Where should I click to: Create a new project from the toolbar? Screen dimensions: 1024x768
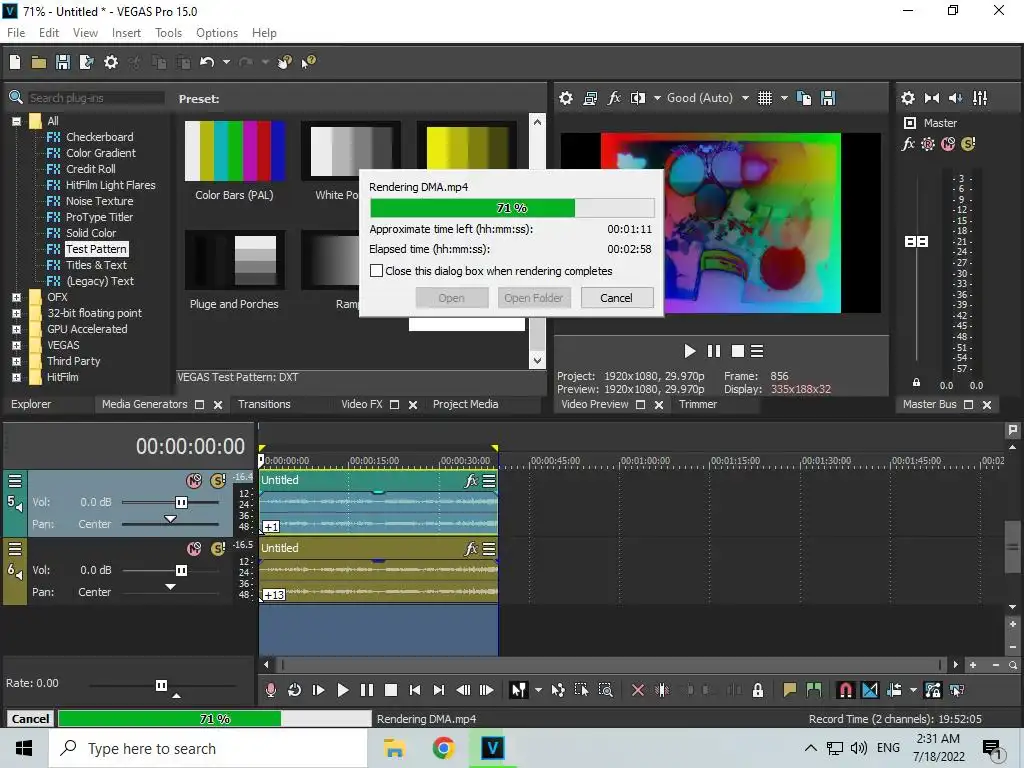pyautogui.click(x=15, y=62)
